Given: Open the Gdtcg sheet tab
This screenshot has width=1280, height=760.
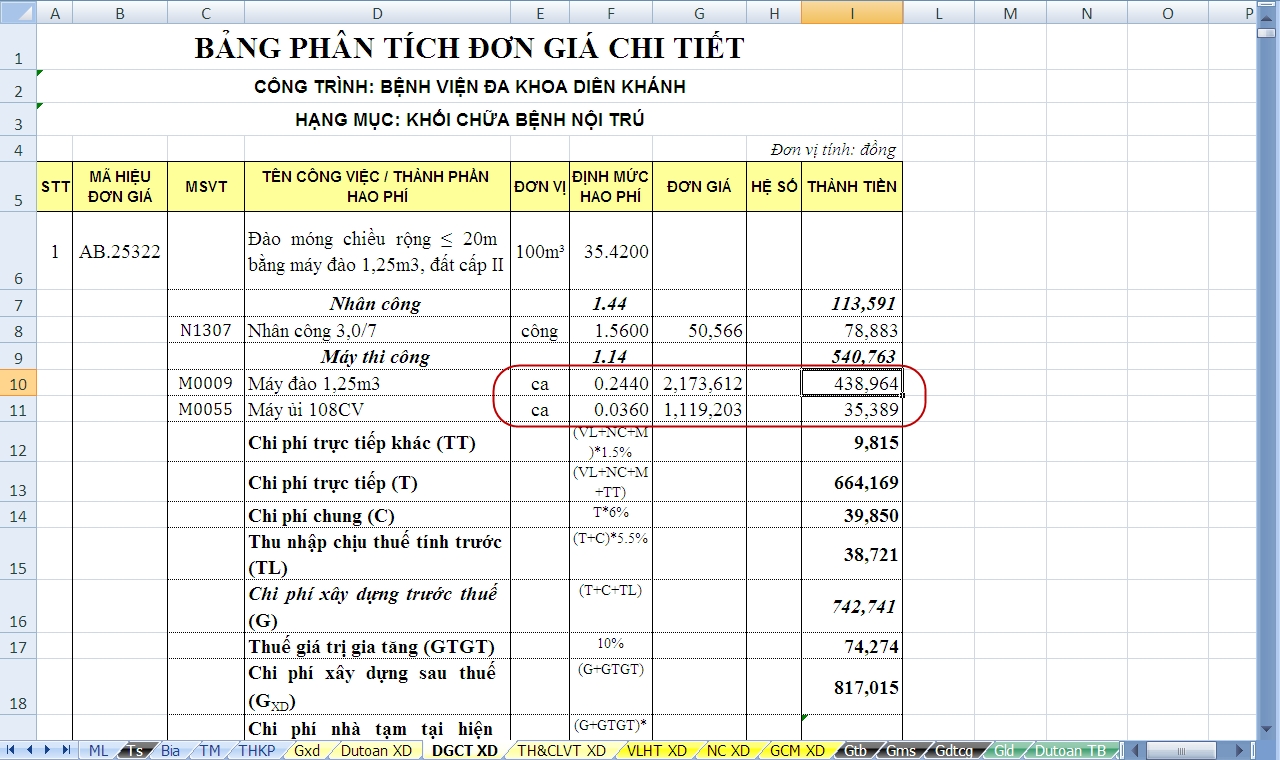Looking at the screenshot, I should click(953, 750).
